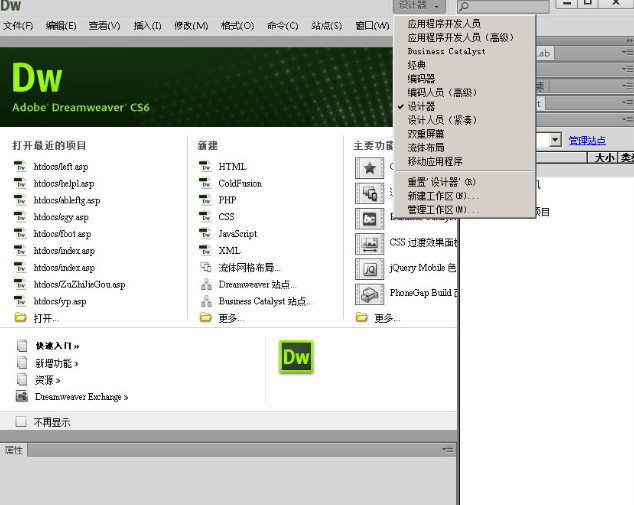The image size is (634, 505).
Task: Click the large green Dw logo badge
Action: point(296,357)
